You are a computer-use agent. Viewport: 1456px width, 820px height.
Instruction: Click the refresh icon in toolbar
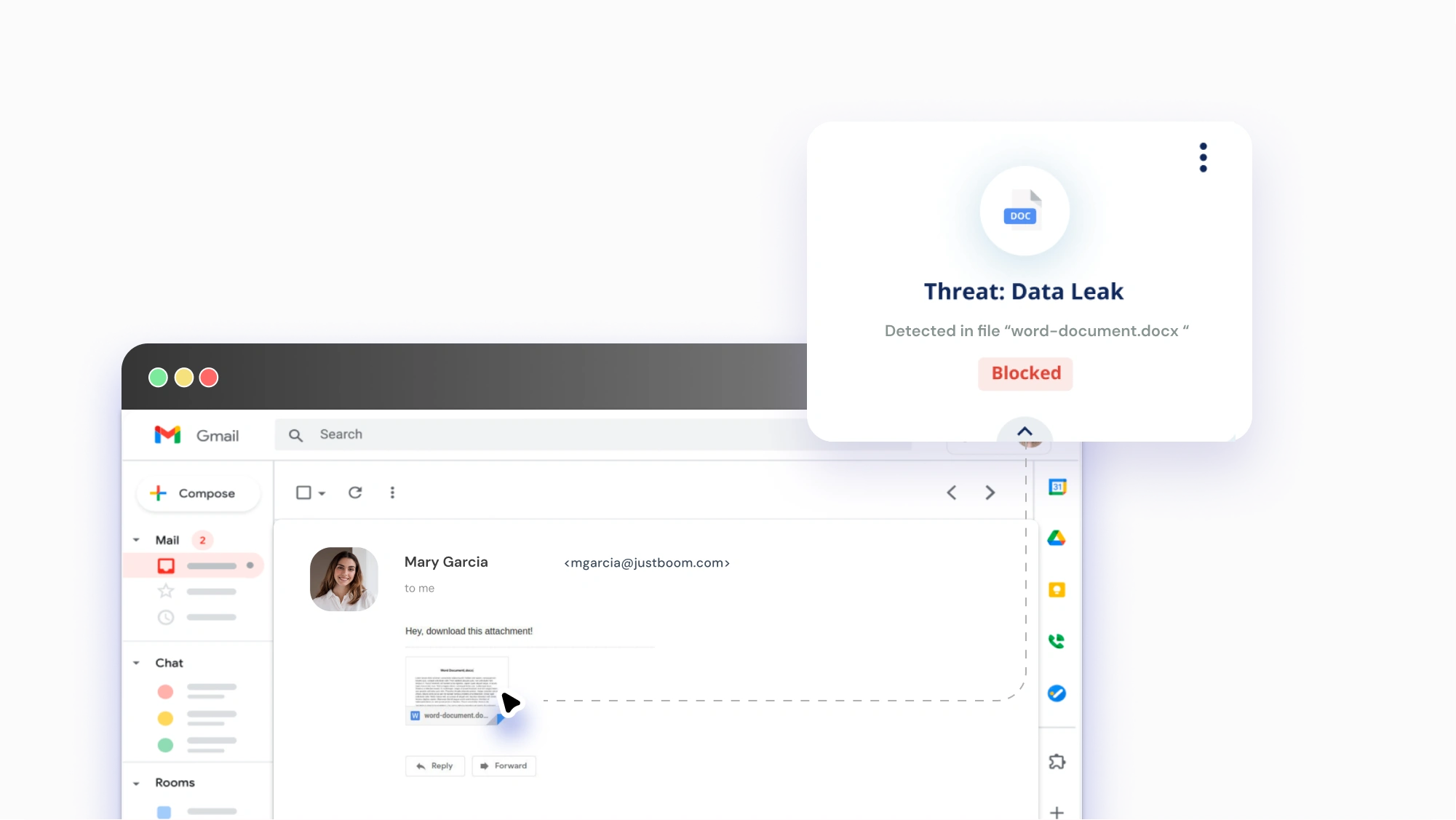point(355,493)
